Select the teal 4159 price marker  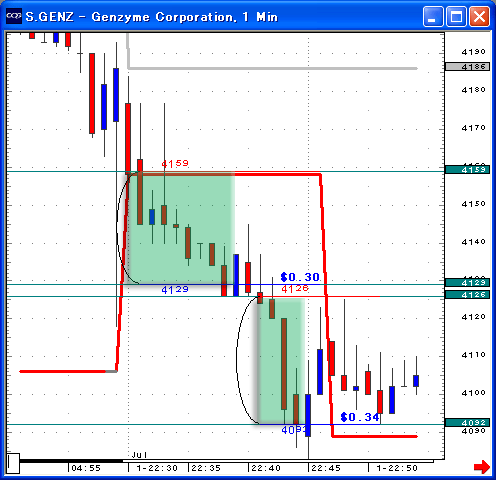467,170
